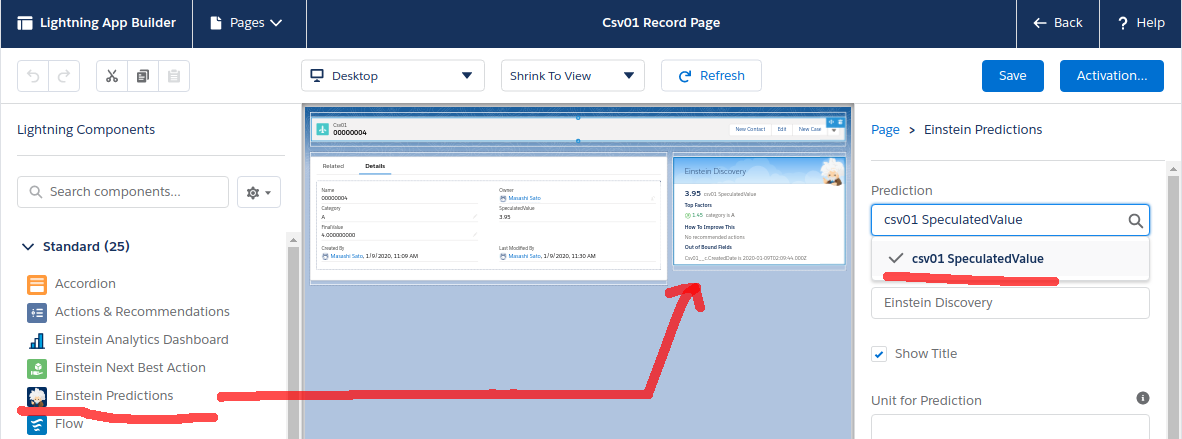Viewport: 1182px width, 439px height.
Task: Click the component move handle icon
Action: [x=831, y=121]
